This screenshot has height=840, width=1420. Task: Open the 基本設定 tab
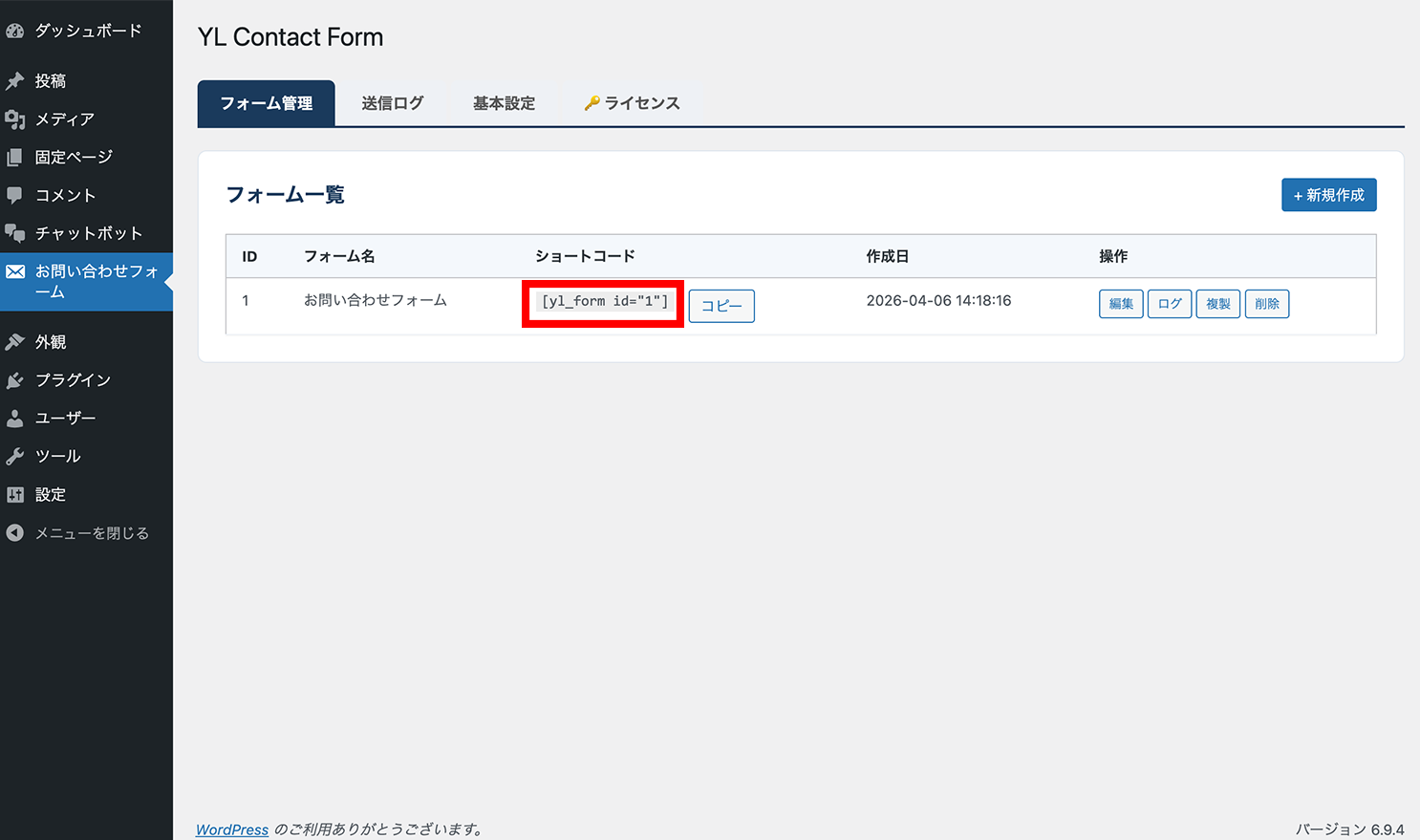pos(504,103)
